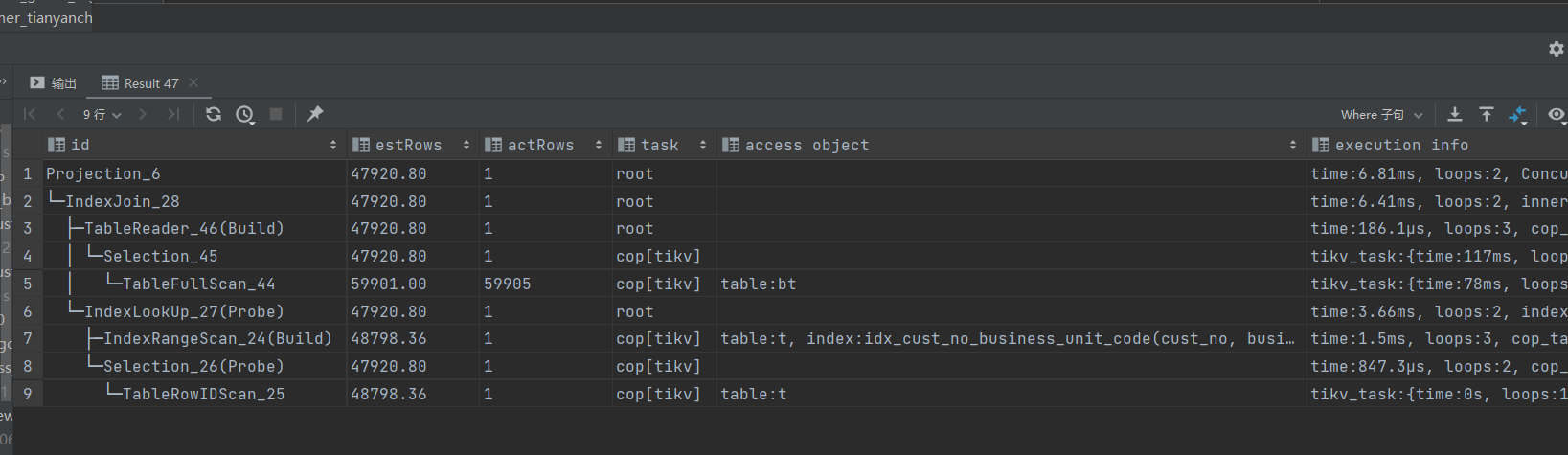Screen dimensions: 1568x455
Task: Click the import data upload icon
Action: pyautogui.click(x=1486, y=114)
